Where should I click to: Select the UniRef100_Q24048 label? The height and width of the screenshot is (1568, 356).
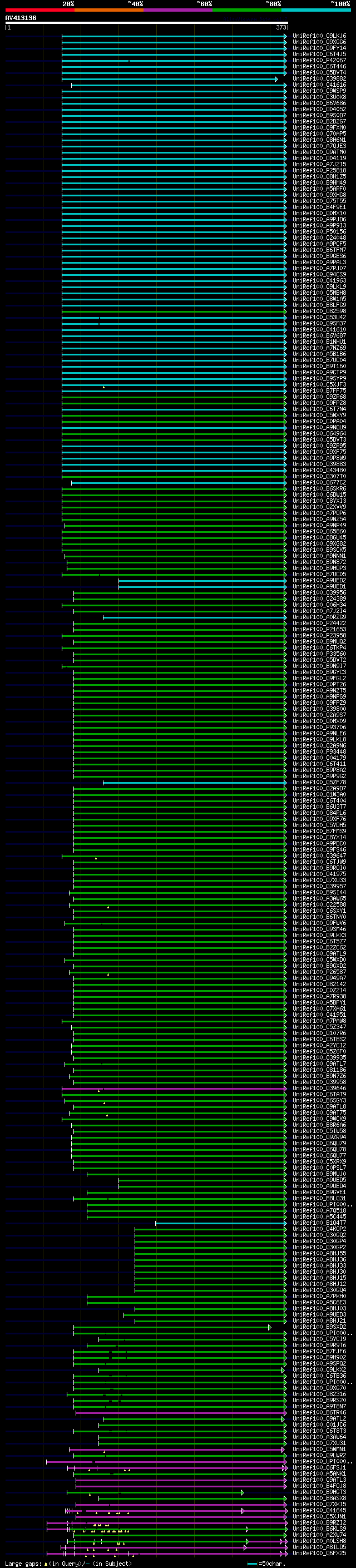tap(319, 238)
